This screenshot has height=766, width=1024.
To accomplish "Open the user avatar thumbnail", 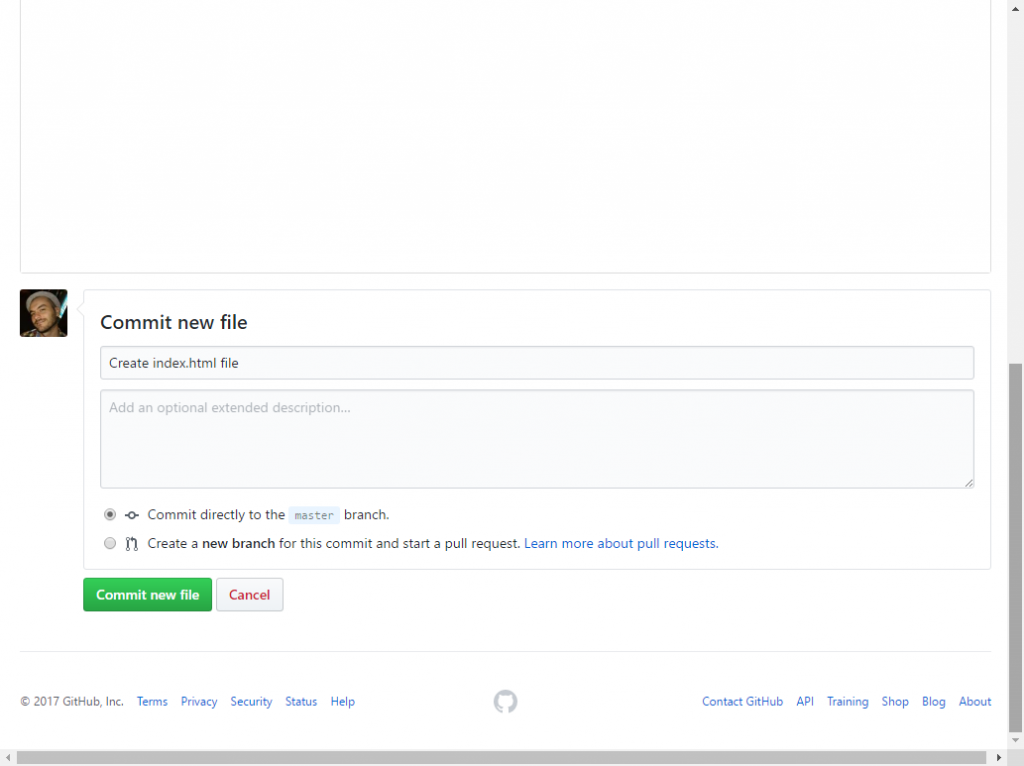I will pos(44,313).
